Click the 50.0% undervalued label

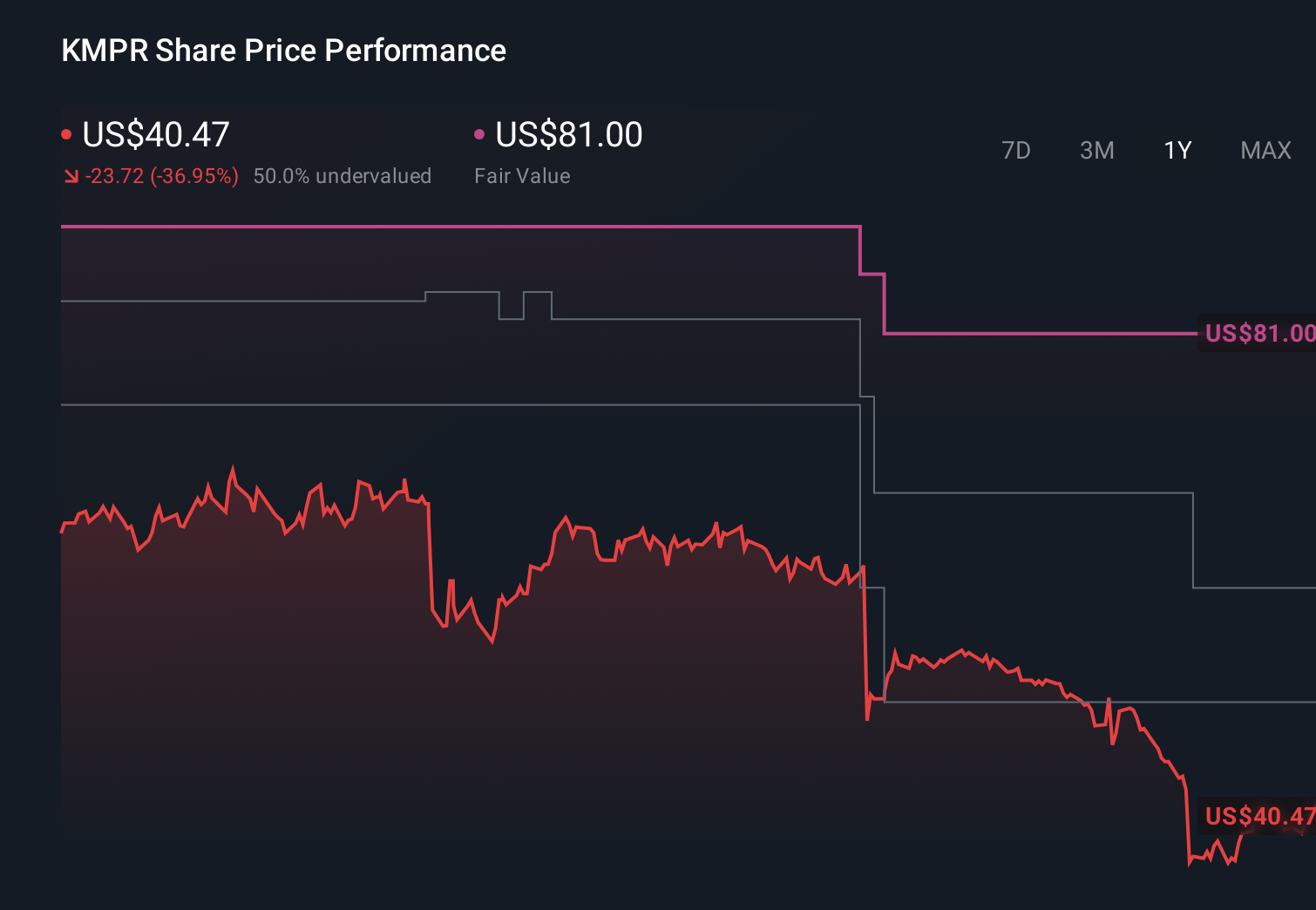(343, 175)
